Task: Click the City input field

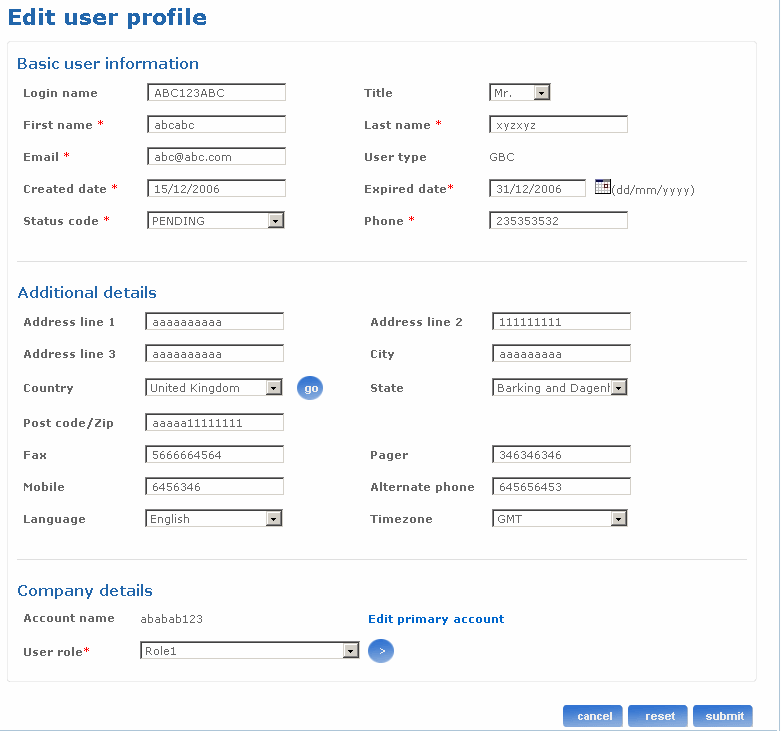Action: click(561, 354)
